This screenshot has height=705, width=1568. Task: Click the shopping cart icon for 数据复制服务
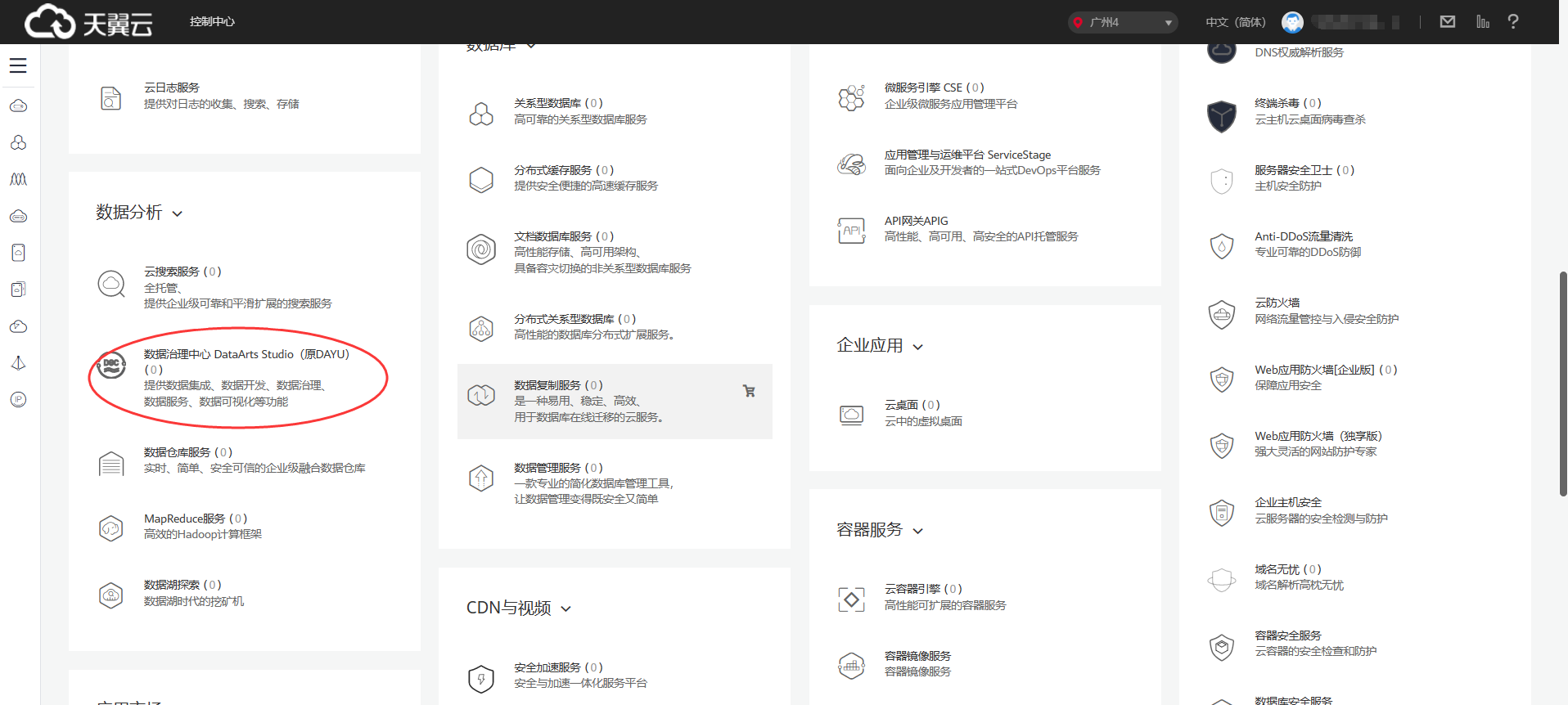(x=748, y=391)
